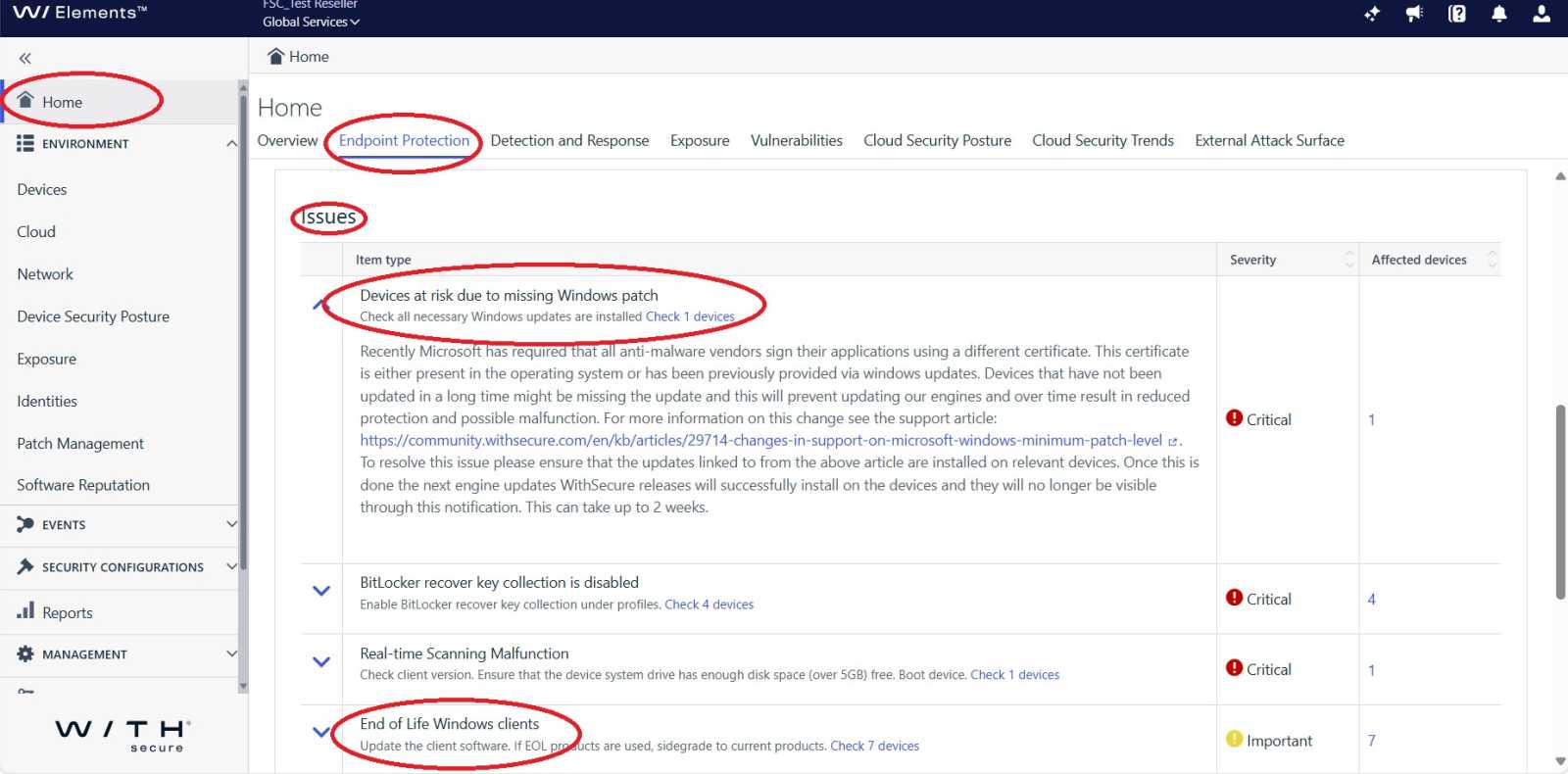Click Critical icon in missing Windows patch row
Viewport: 1568px width, 774px height.
1235,418
